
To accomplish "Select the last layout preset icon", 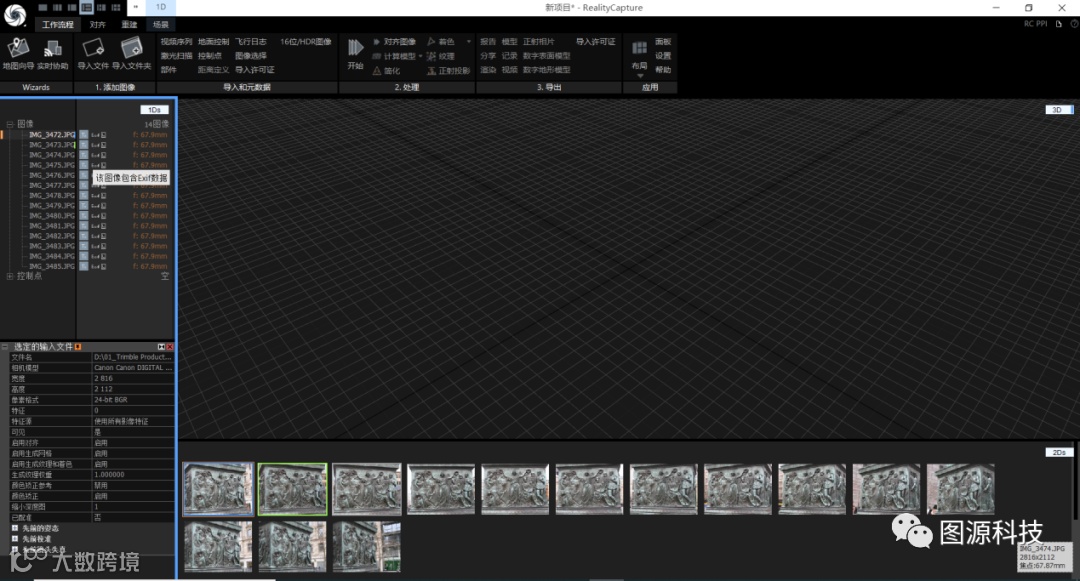I will (116, 8).
